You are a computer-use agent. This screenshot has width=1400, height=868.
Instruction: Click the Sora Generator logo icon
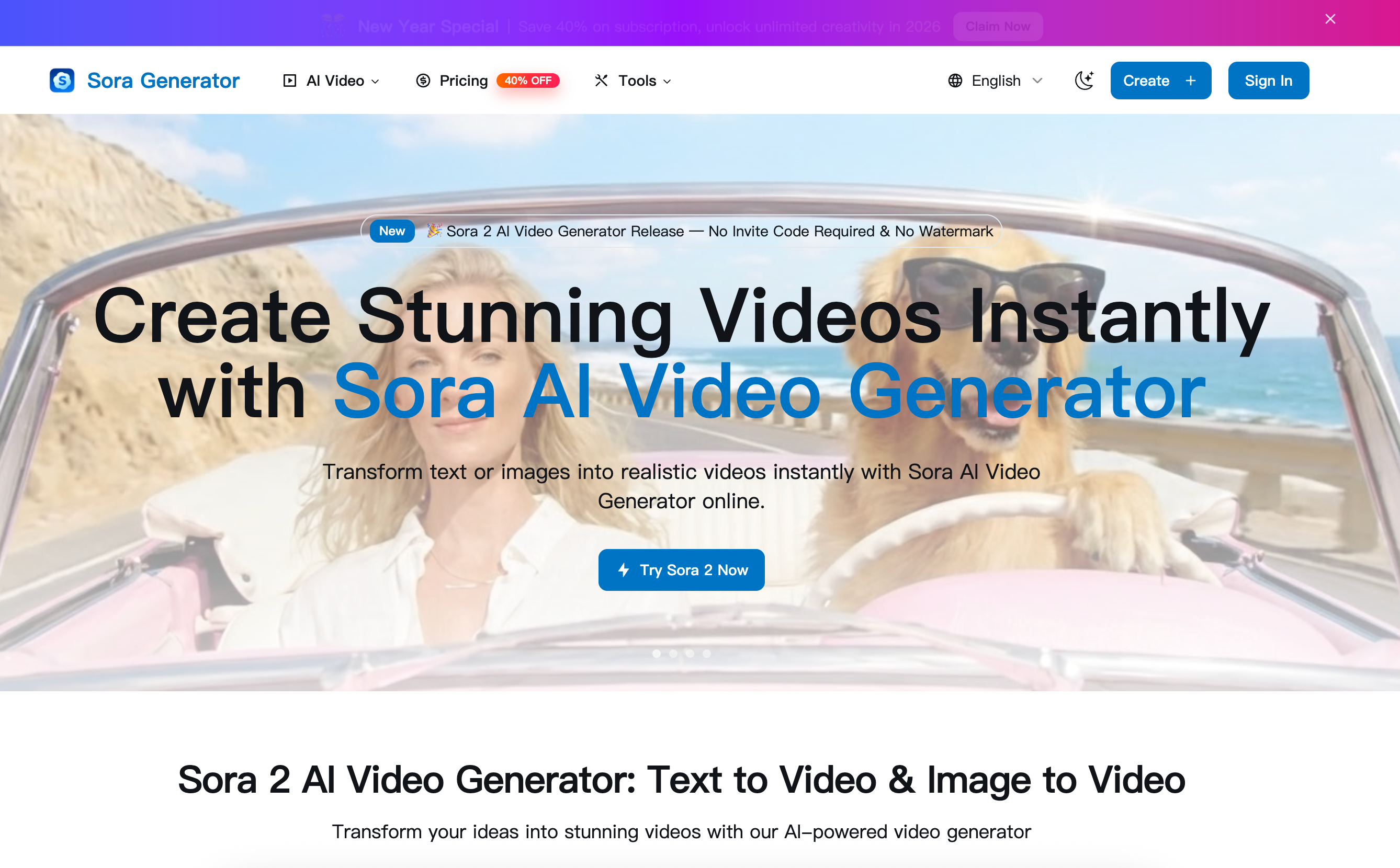click(62, 81)
